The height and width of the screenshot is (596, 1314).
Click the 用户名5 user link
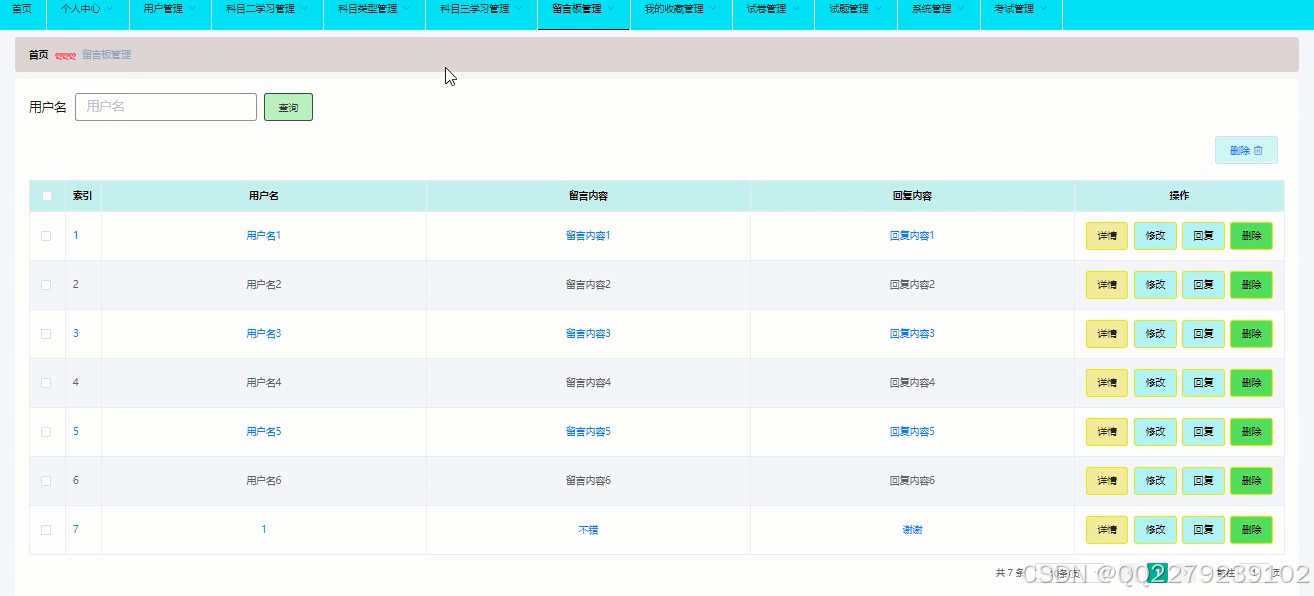click(x=262, y=431)
